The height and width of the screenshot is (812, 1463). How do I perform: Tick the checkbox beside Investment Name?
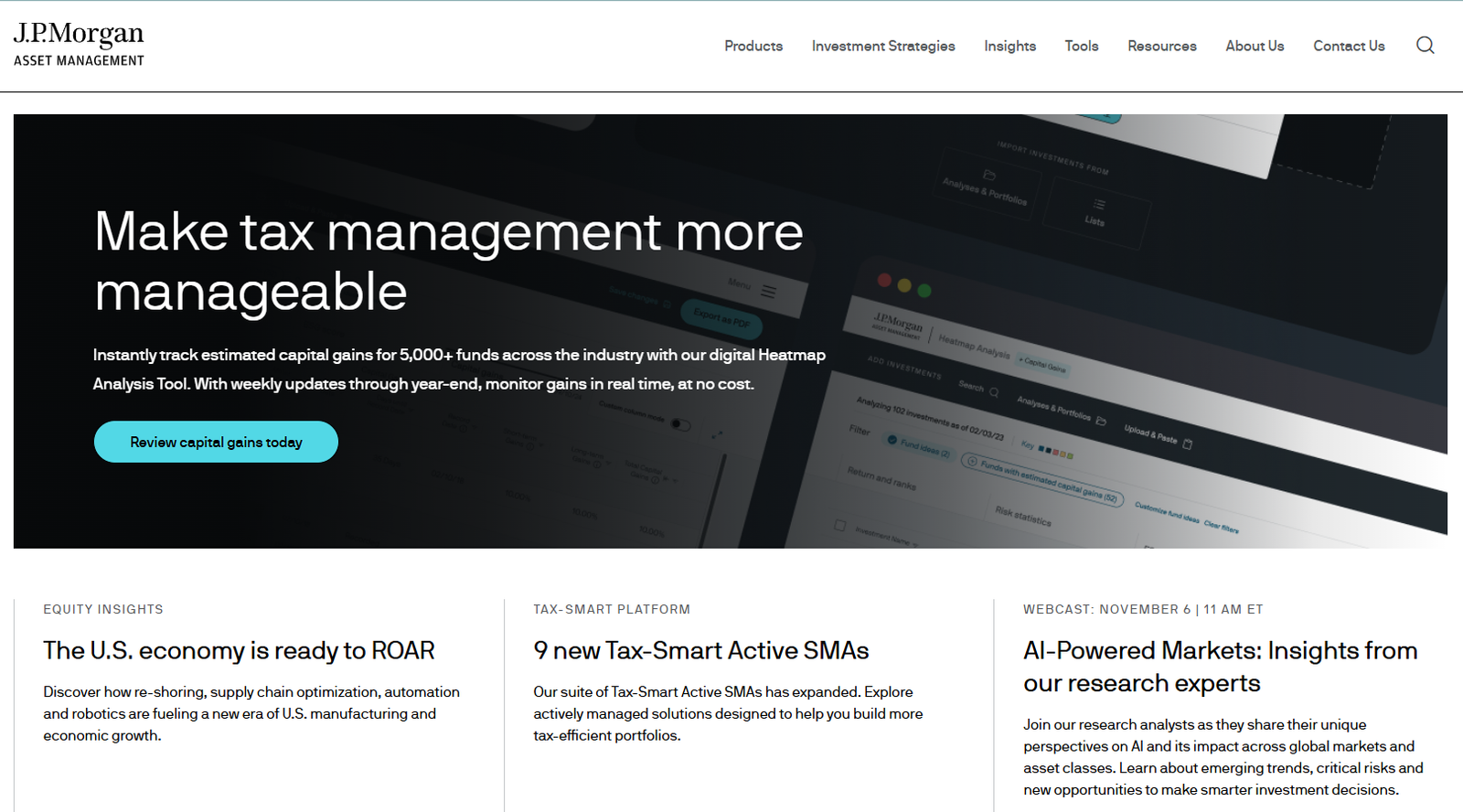839,526
